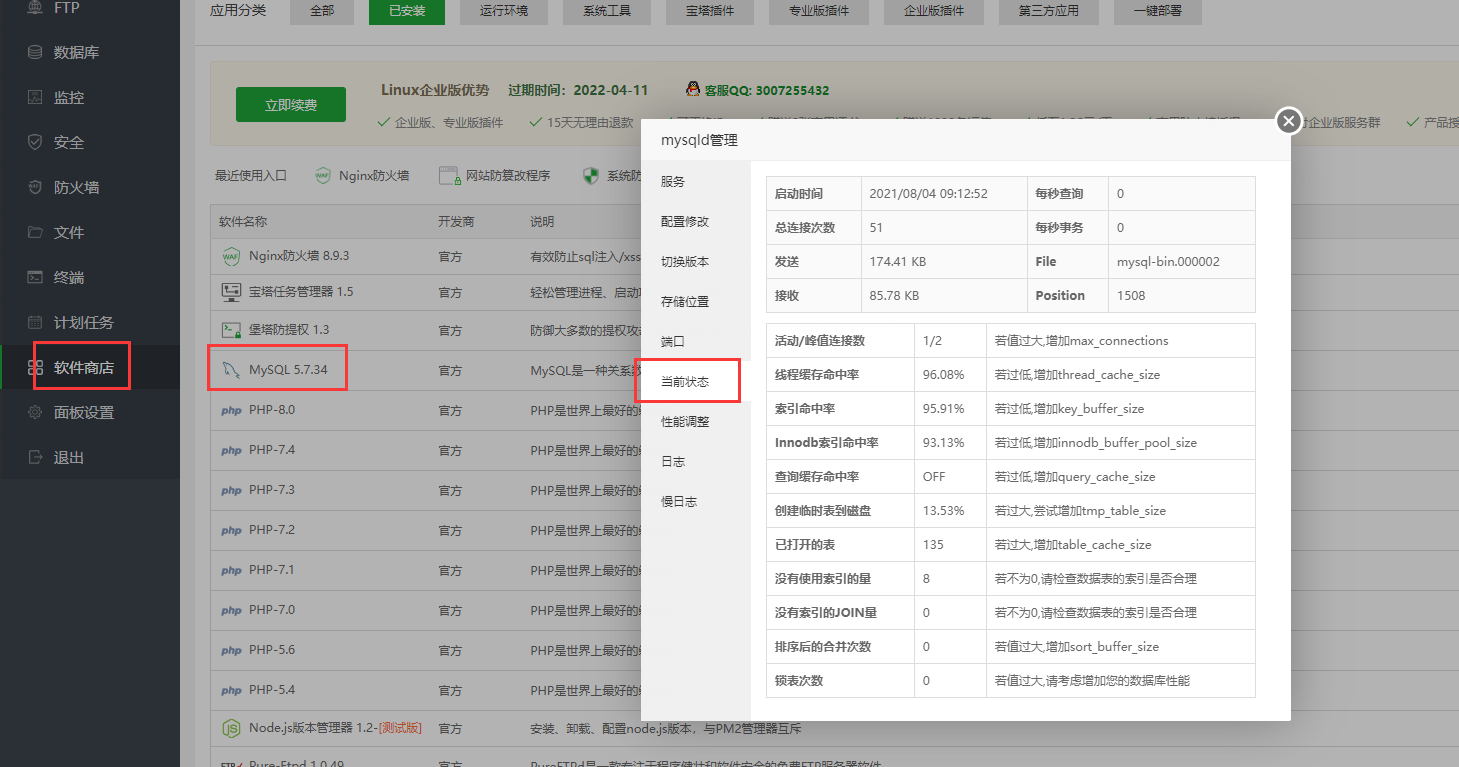Open the 堡塔防提权 1.3 link
The width and height of the screenshot is (1459, 767).
point(289,329)
